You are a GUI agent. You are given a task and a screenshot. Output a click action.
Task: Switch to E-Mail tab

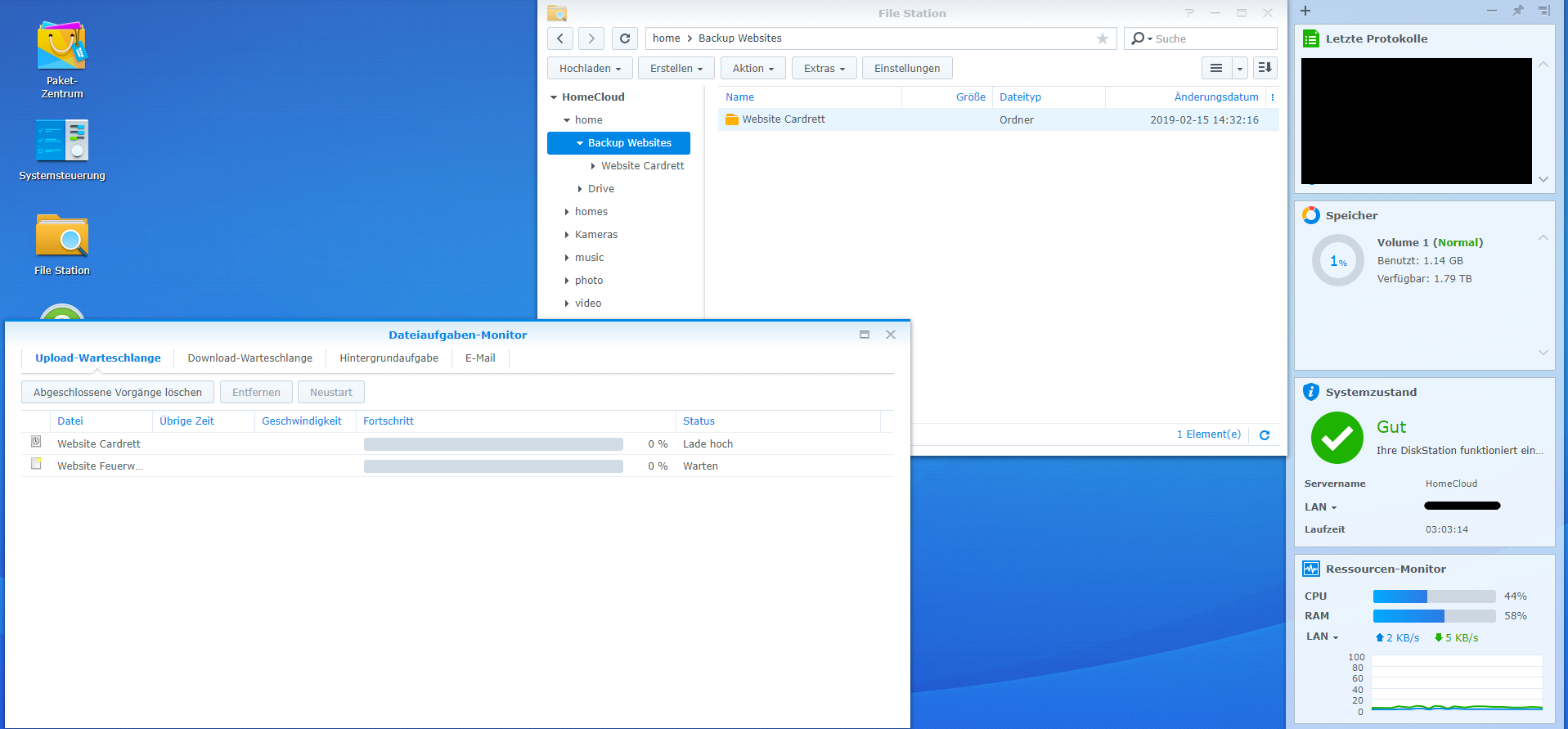point(480,358)
